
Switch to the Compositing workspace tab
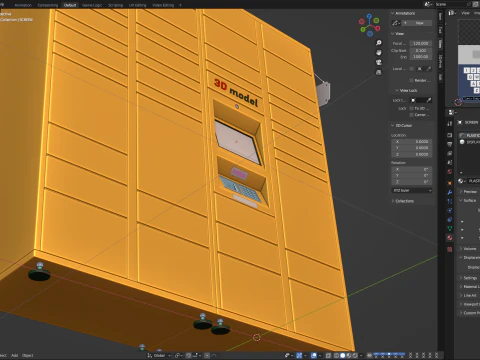click(48, 5)
